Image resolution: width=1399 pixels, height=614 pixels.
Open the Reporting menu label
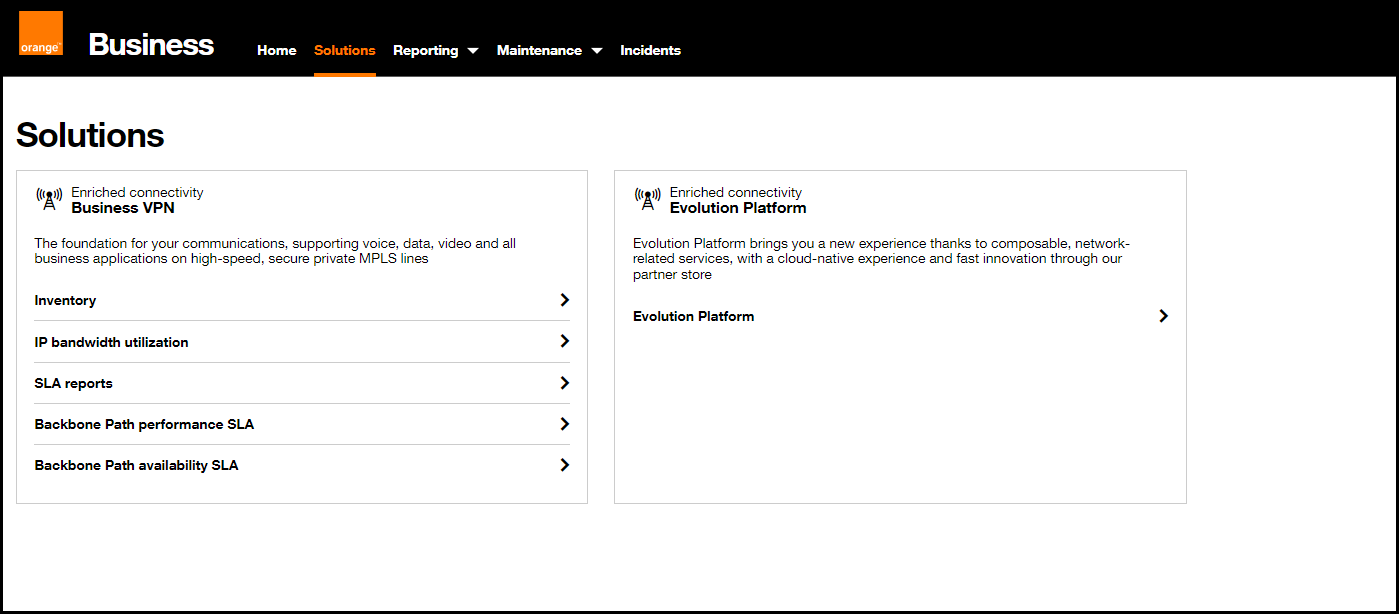[x=426, y=50]
